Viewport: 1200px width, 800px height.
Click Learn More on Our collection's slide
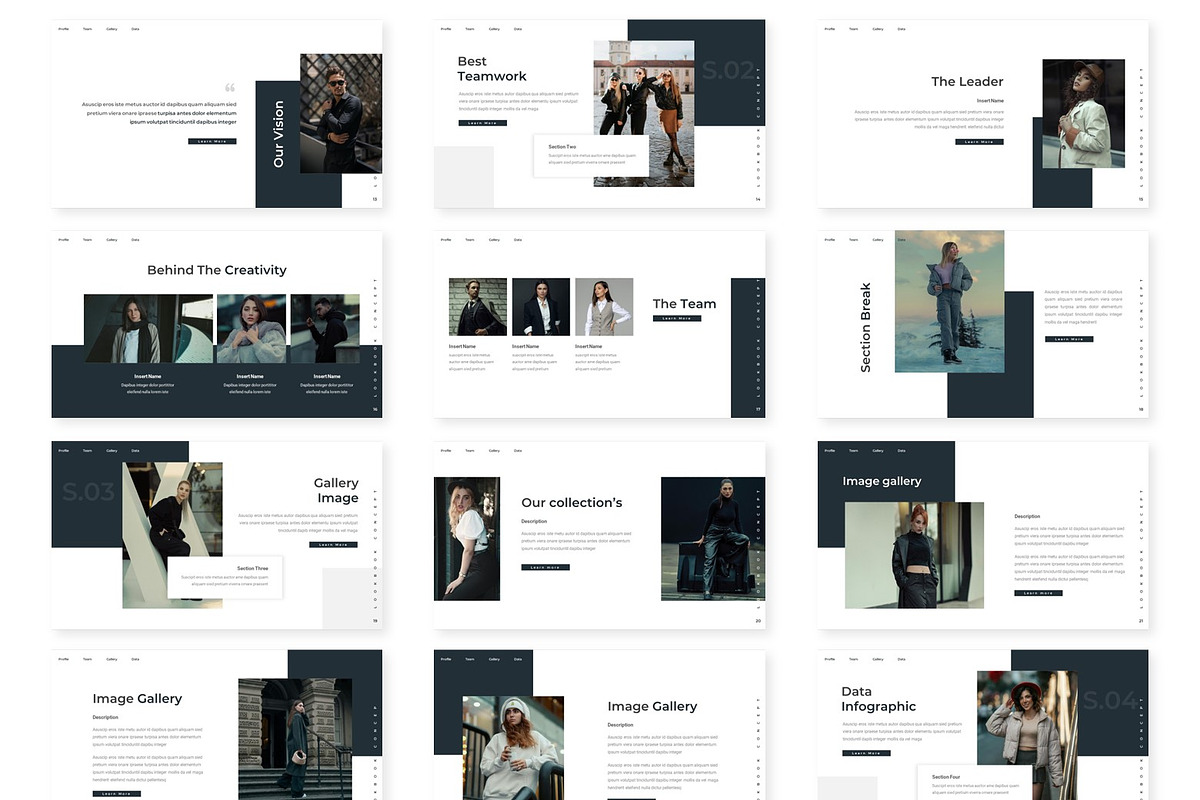(x=546, y=567)
